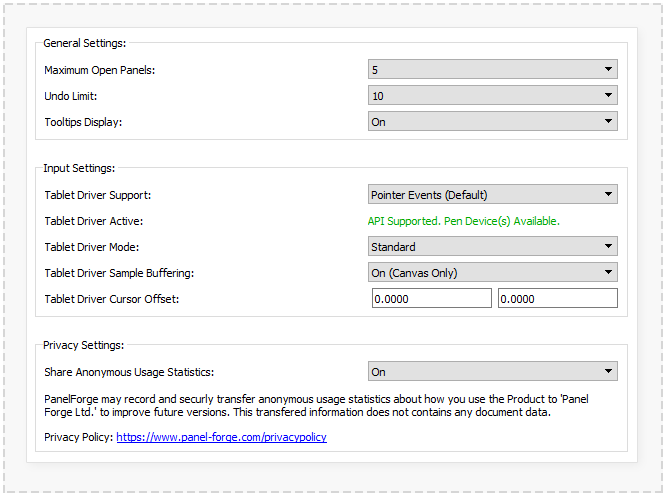Open Share Anonymous Usage Statistics dropdown
Viewport: 666px width, 497px height.
pos(492,372)
